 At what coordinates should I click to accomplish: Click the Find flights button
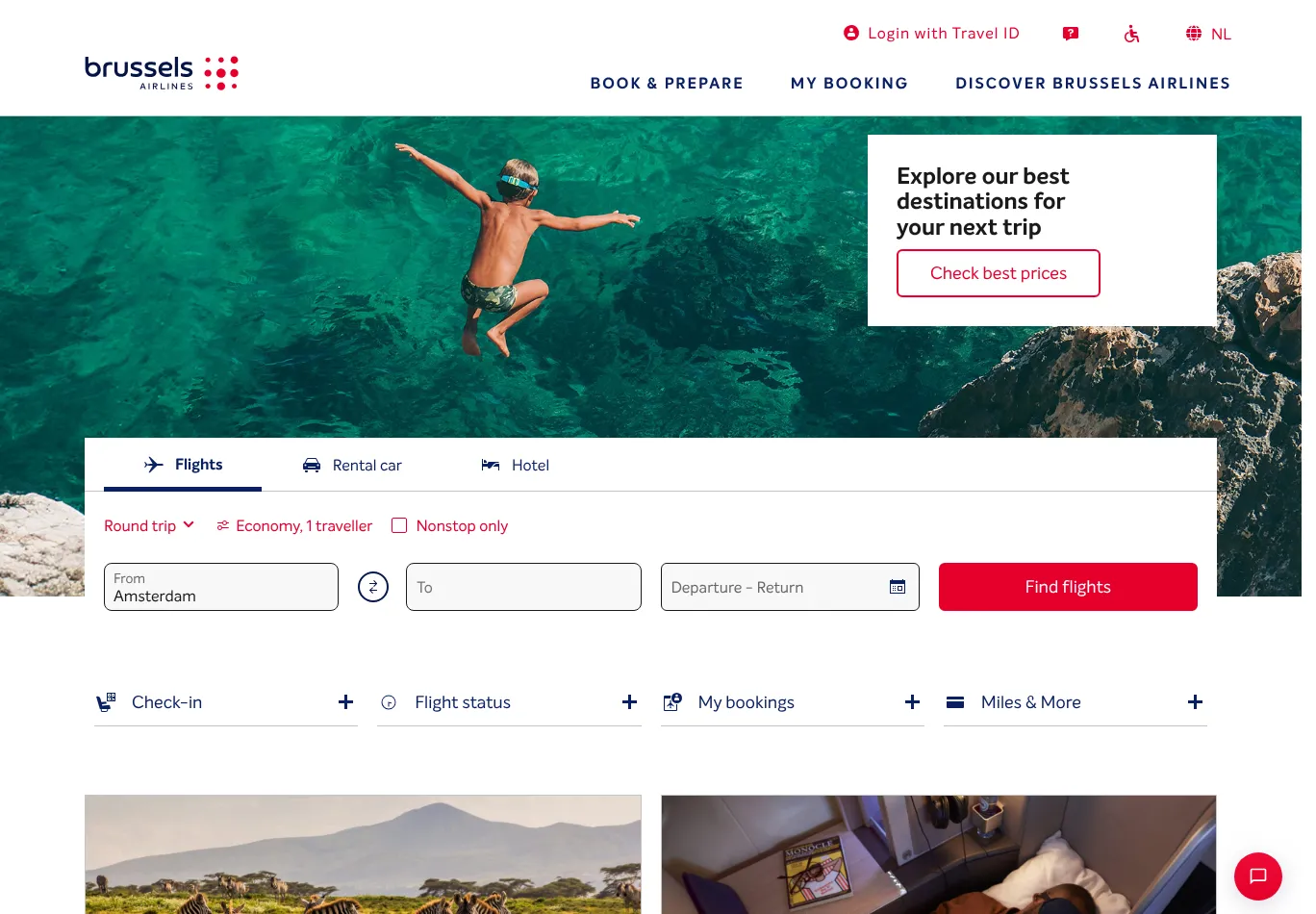point(1068,587)
